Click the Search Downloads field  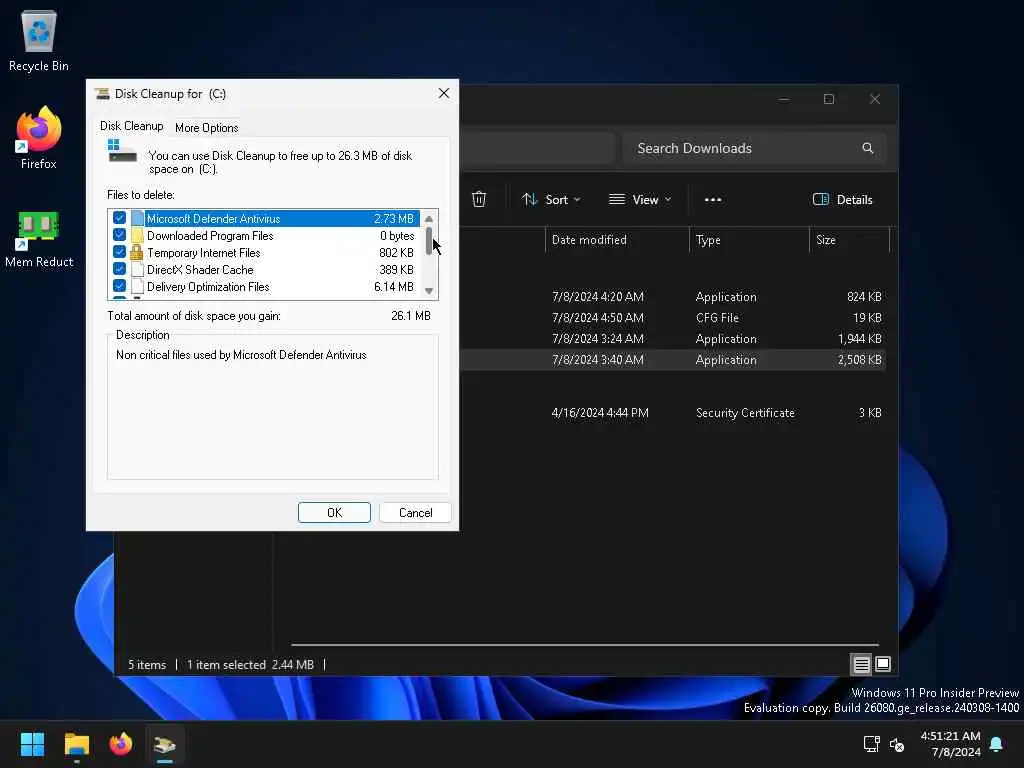pyautogui.click(x=754, y=148)
